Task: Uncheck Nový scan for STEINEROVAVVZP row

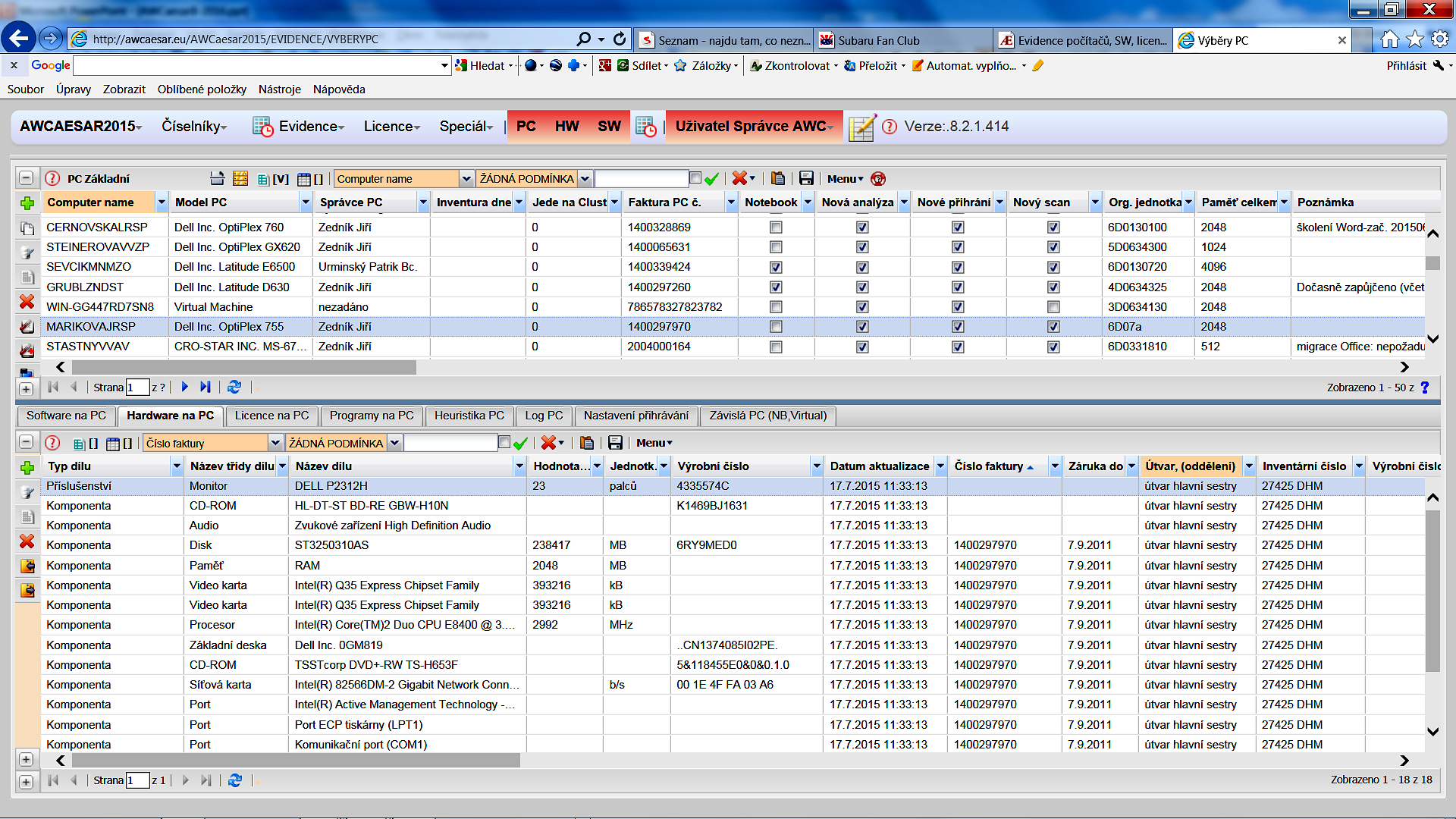Action: (x=1053, y=247)
